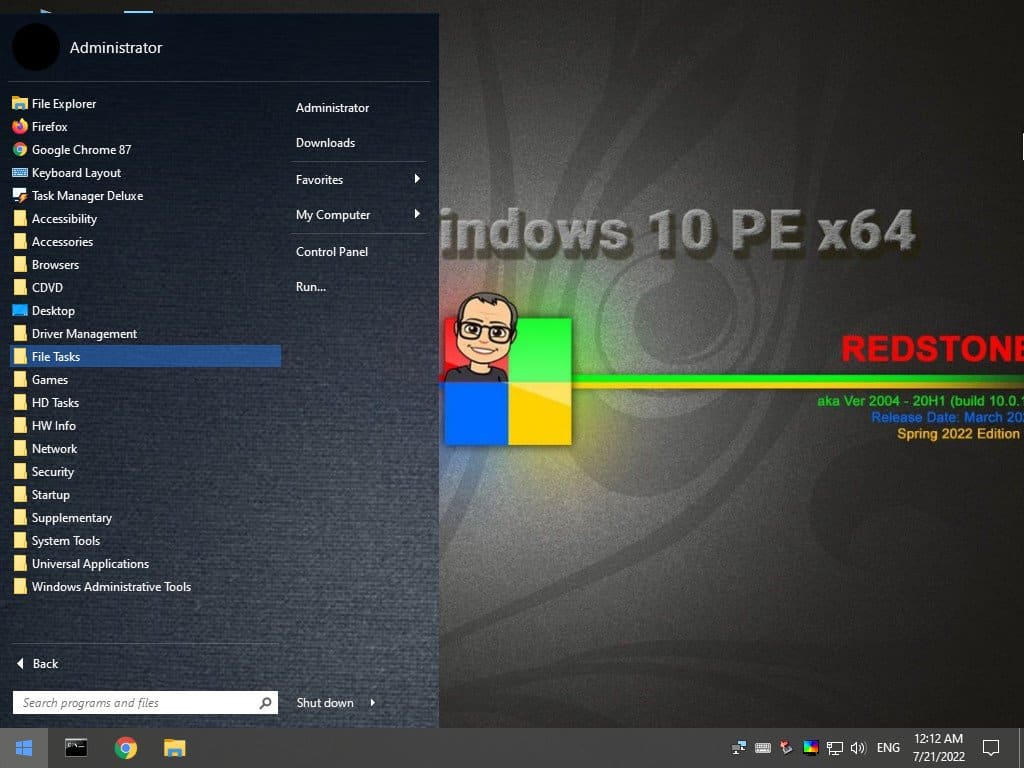Click the ENG language indicator

coord(888,748)
